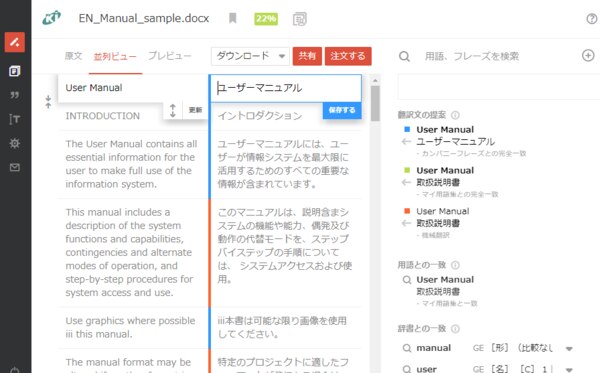Open the quotation marks phrases sidebar icon
Screen dimensions: 600x373
tap(15, 95)
